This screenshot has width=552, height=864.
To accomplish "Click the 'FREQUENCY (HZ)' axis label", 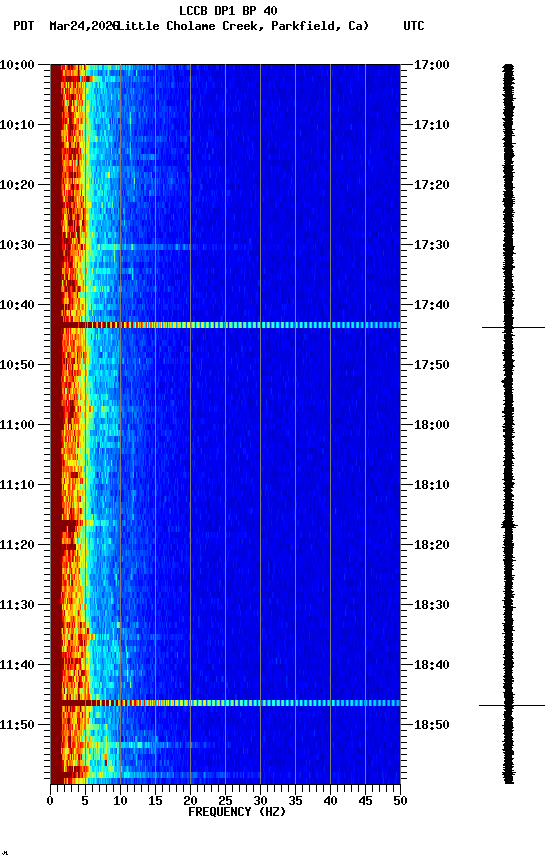I will click(237, 813).
